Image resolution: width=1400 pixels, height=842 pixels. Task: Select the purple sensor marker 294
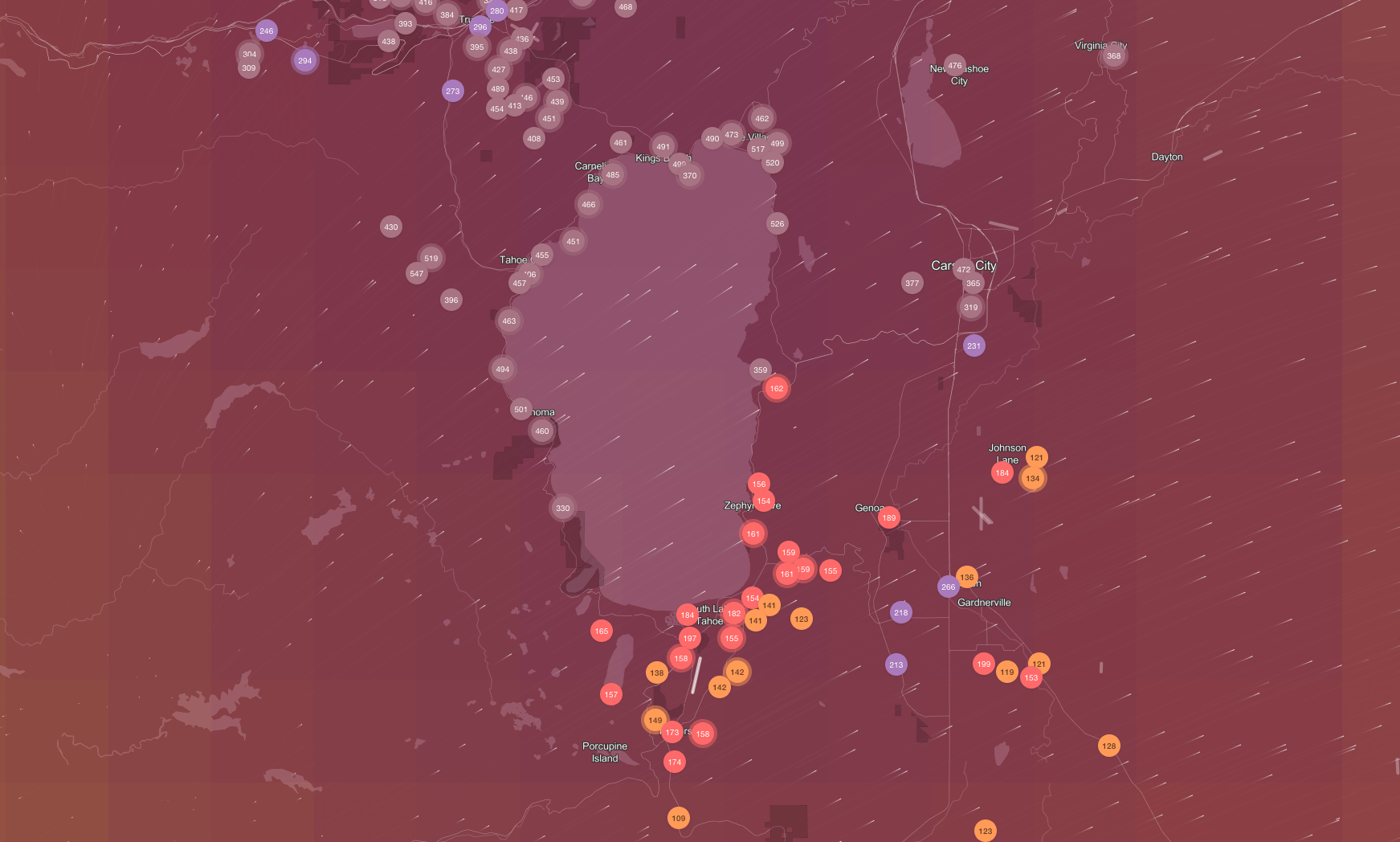click(x=304, y=60)
